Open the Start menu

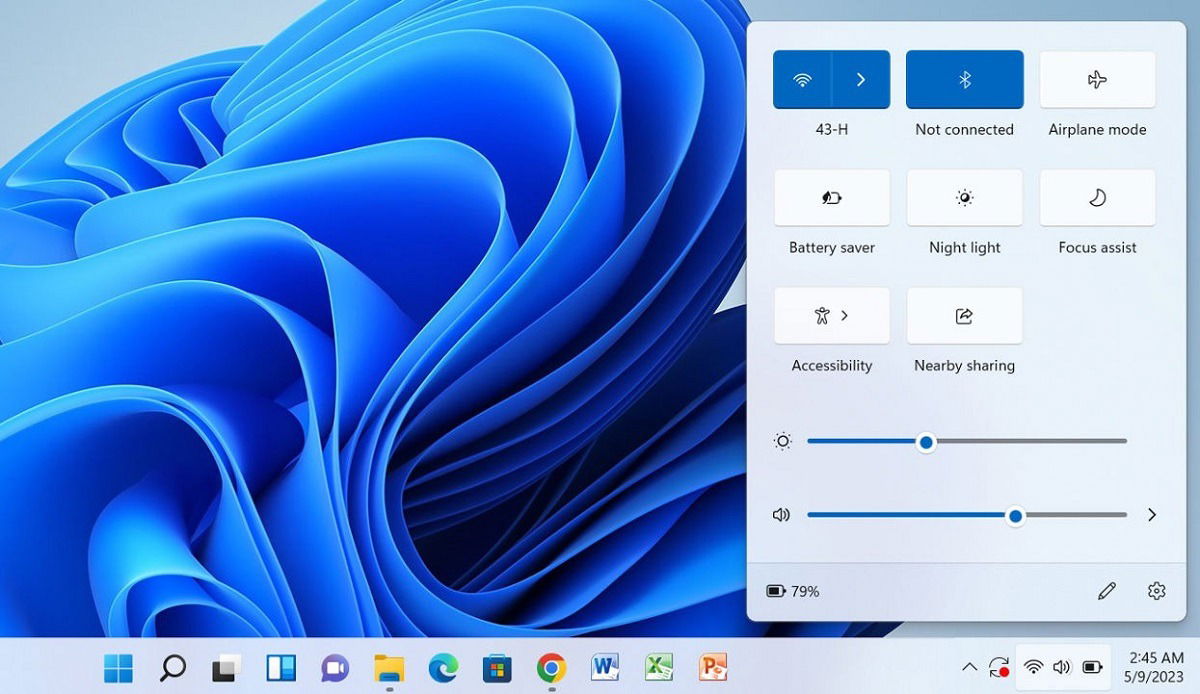(x=117, y=667)
